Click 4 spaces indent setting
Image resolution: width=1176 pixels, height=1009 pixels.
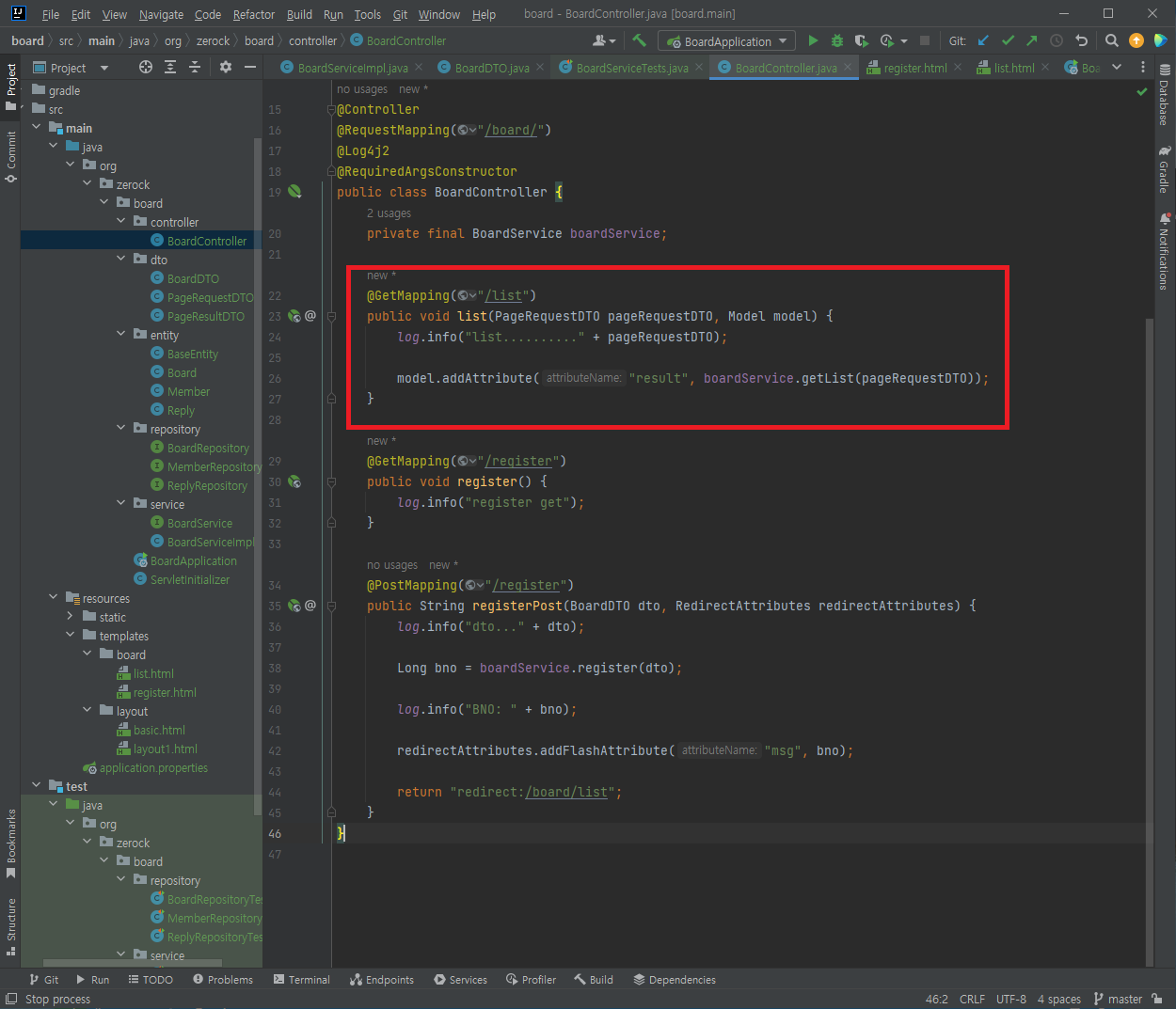[1059, 999]
